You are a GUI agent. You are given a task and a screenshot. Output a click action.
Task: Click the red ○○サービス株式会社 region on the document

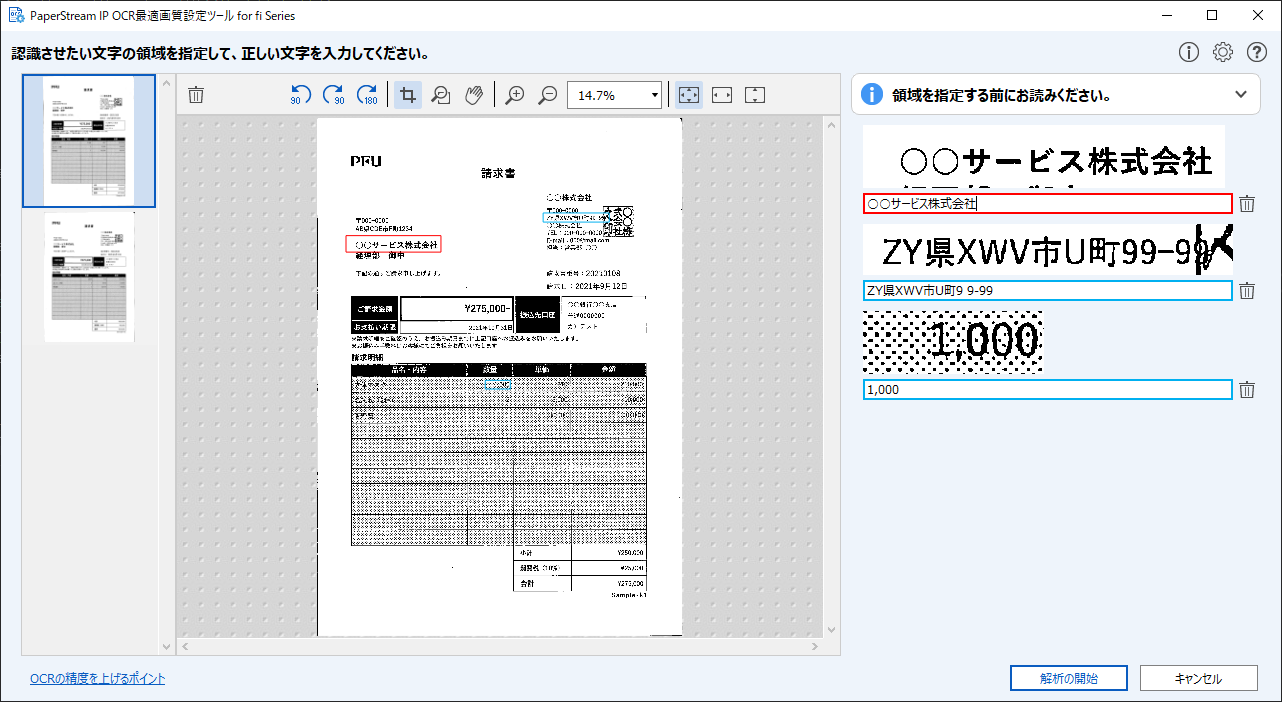tap(394, 244)
